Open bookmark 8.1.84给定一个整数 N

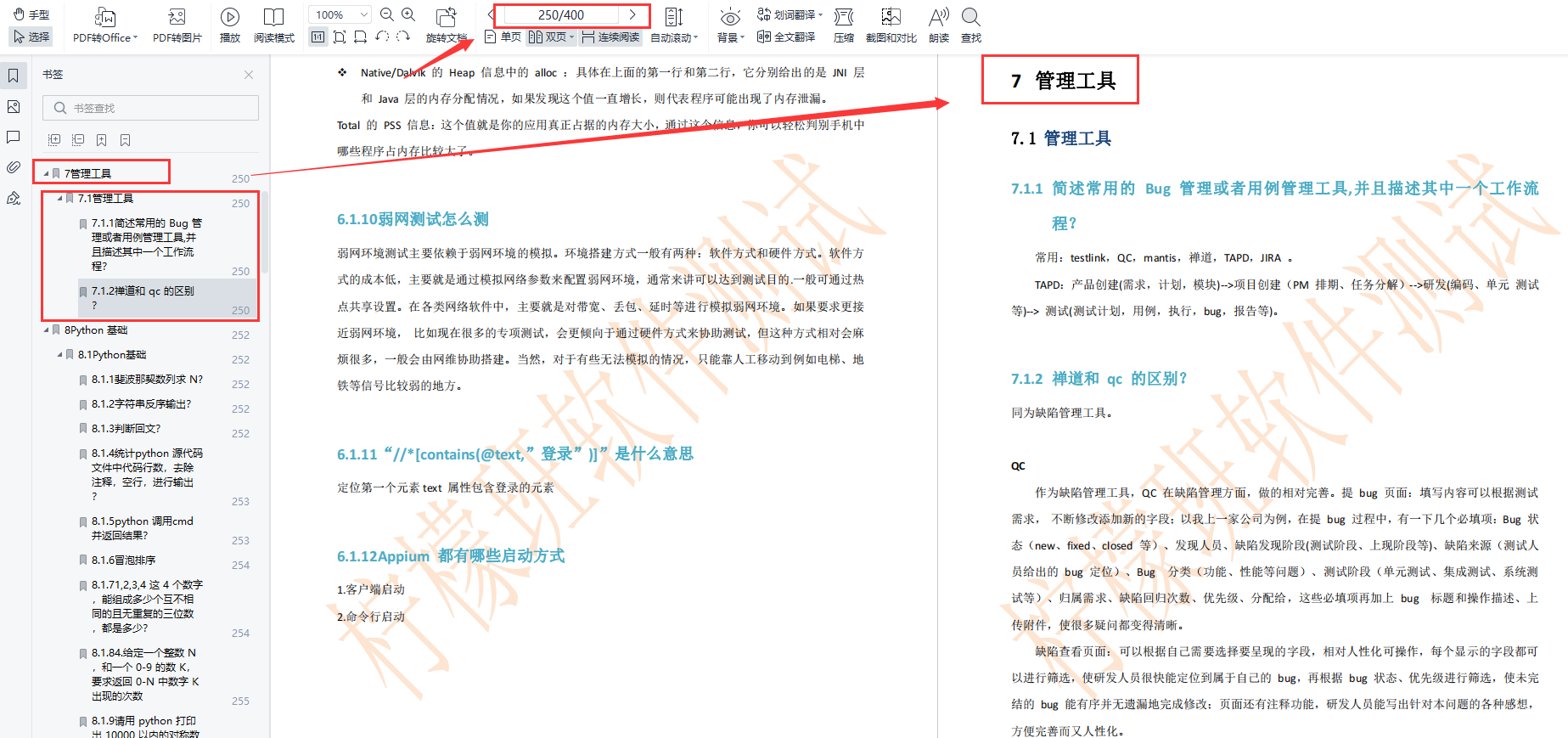[x=145, y=674]
